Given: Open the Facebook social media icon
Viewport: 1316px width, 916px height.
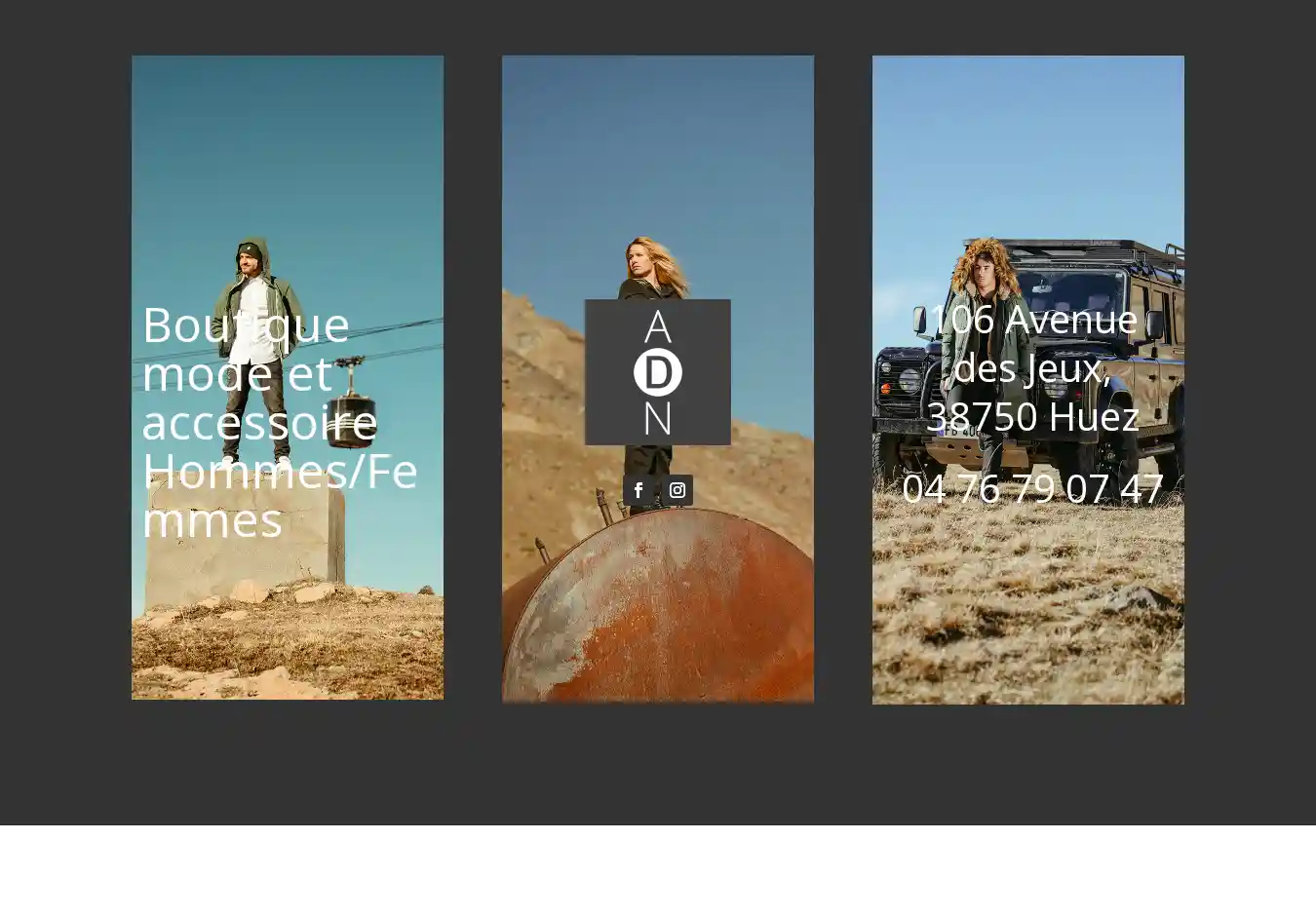Looking at the screenshot, I should (639, 490).
